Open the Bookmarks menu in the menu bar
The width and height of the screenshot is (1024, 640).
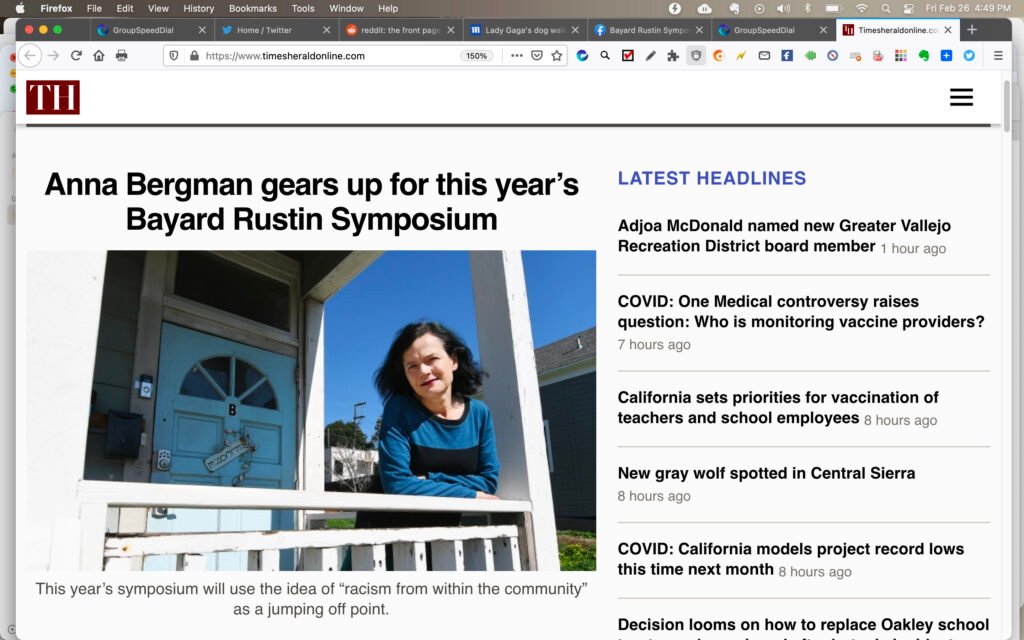pos(252,8)
